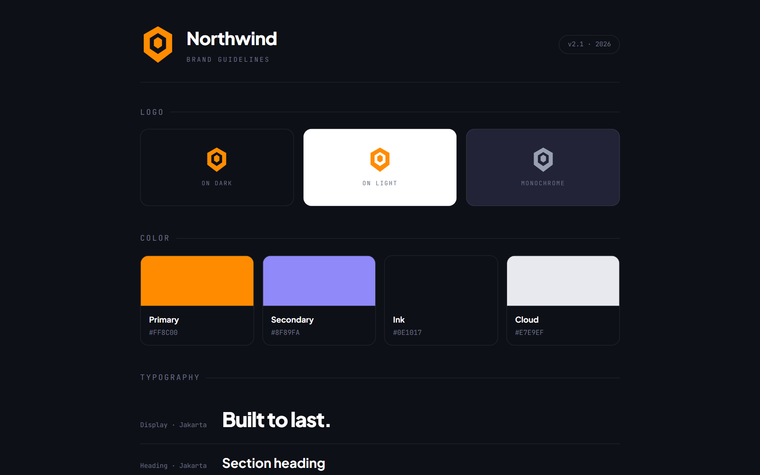
Task: Click the #8F89FA hex code
Action: tap(285, 332)
